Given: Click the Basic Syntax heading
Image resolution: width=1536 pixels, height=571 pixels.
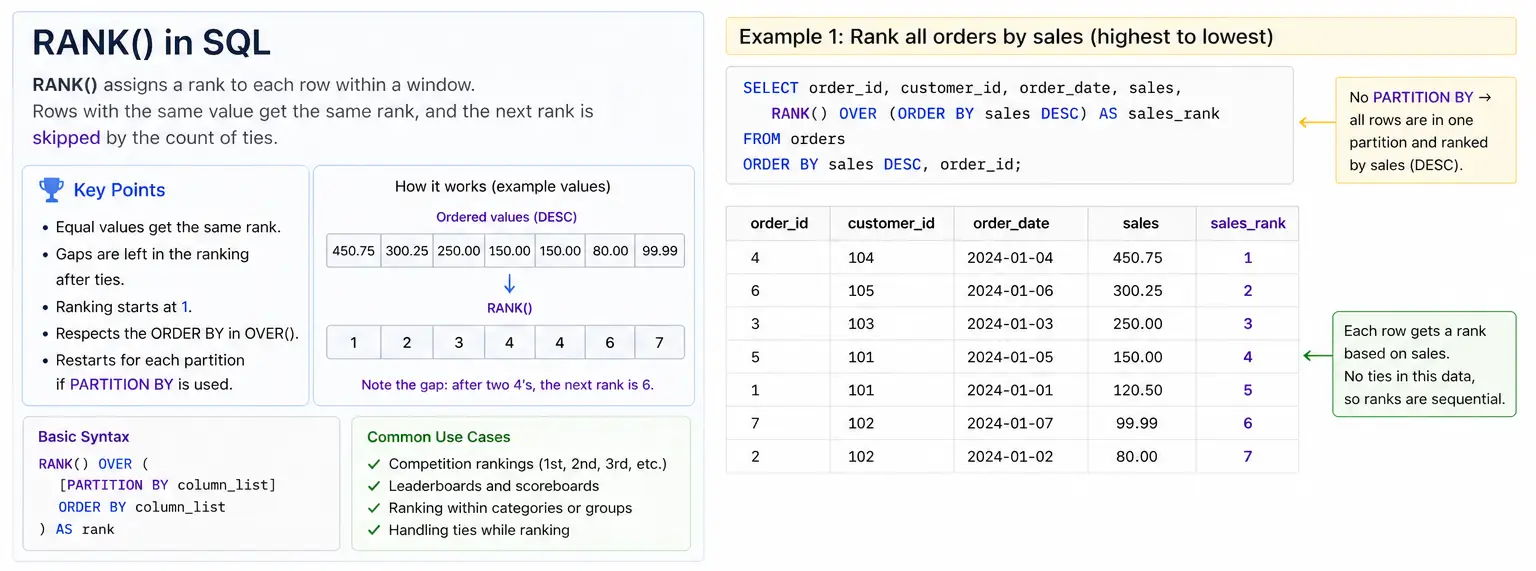Looking at the screenshot, I should pos(83,437).
